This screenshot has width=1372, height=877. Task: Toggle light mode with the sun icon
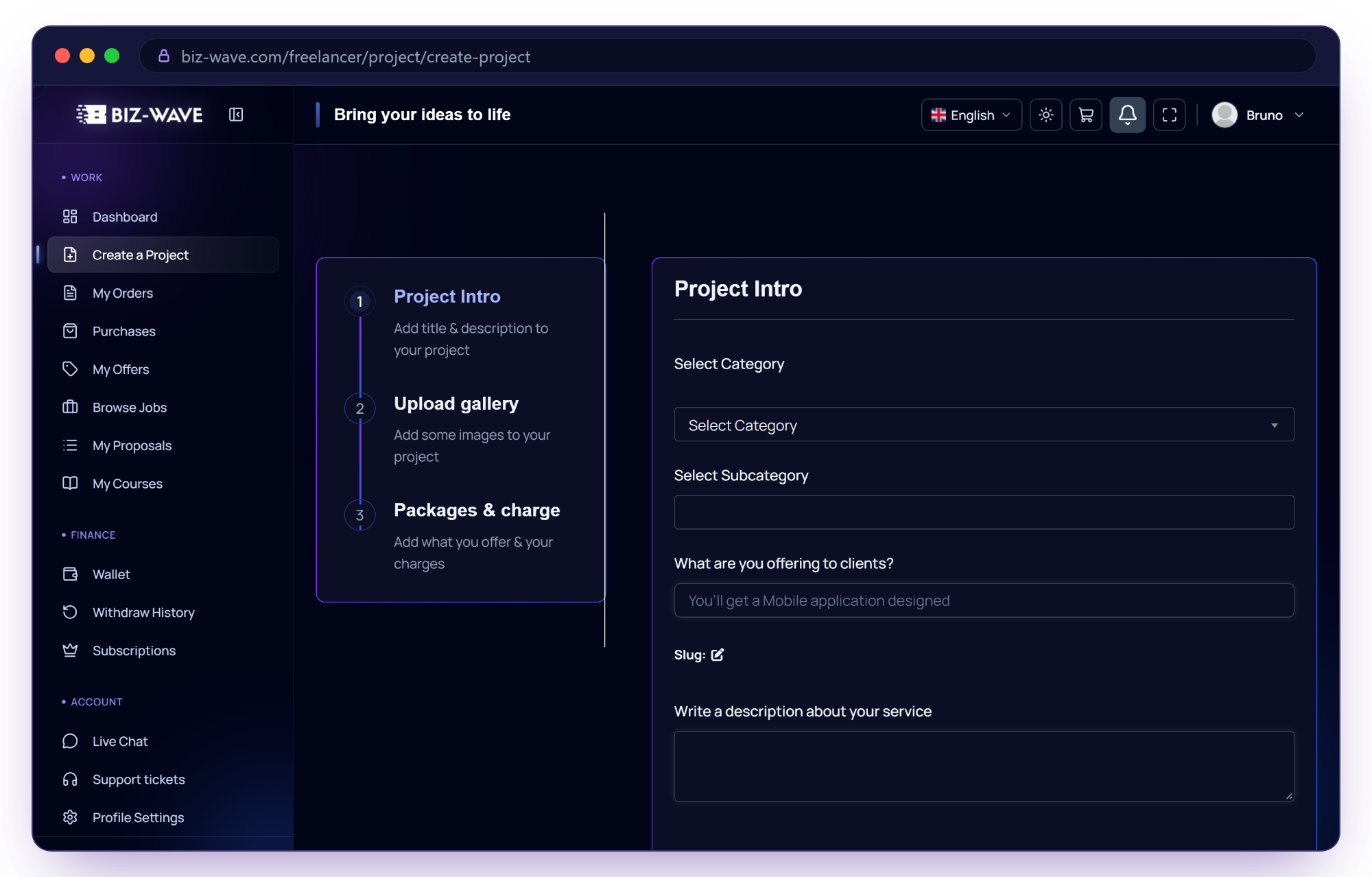pyautogui.click(x=1045, y=115)
